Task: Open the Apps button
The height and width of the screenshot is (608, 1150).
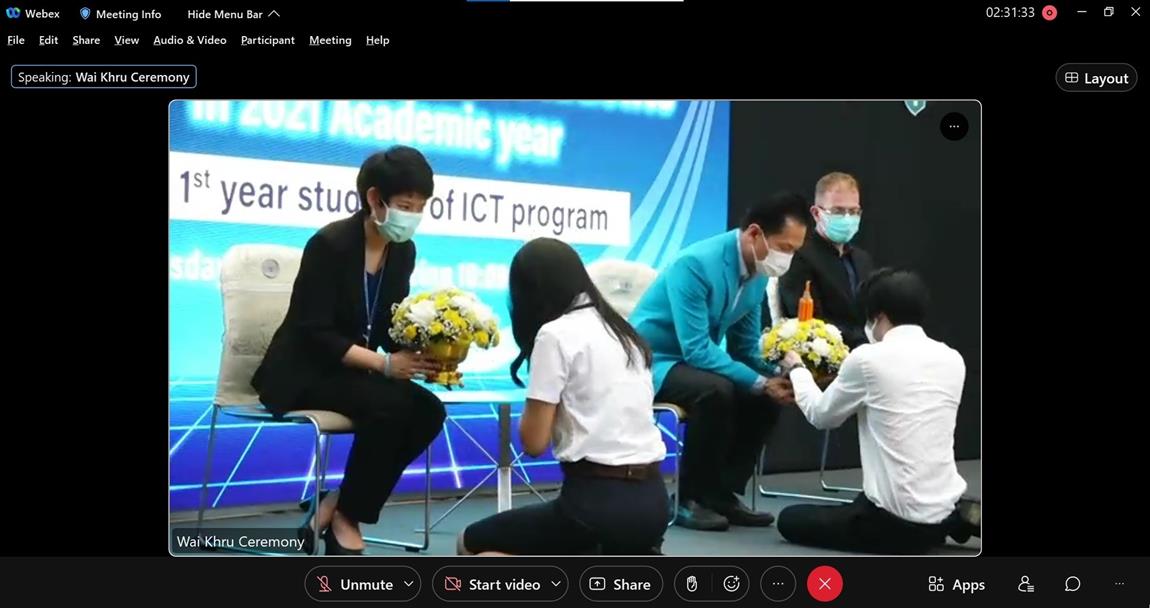Action: click(956, 584)
